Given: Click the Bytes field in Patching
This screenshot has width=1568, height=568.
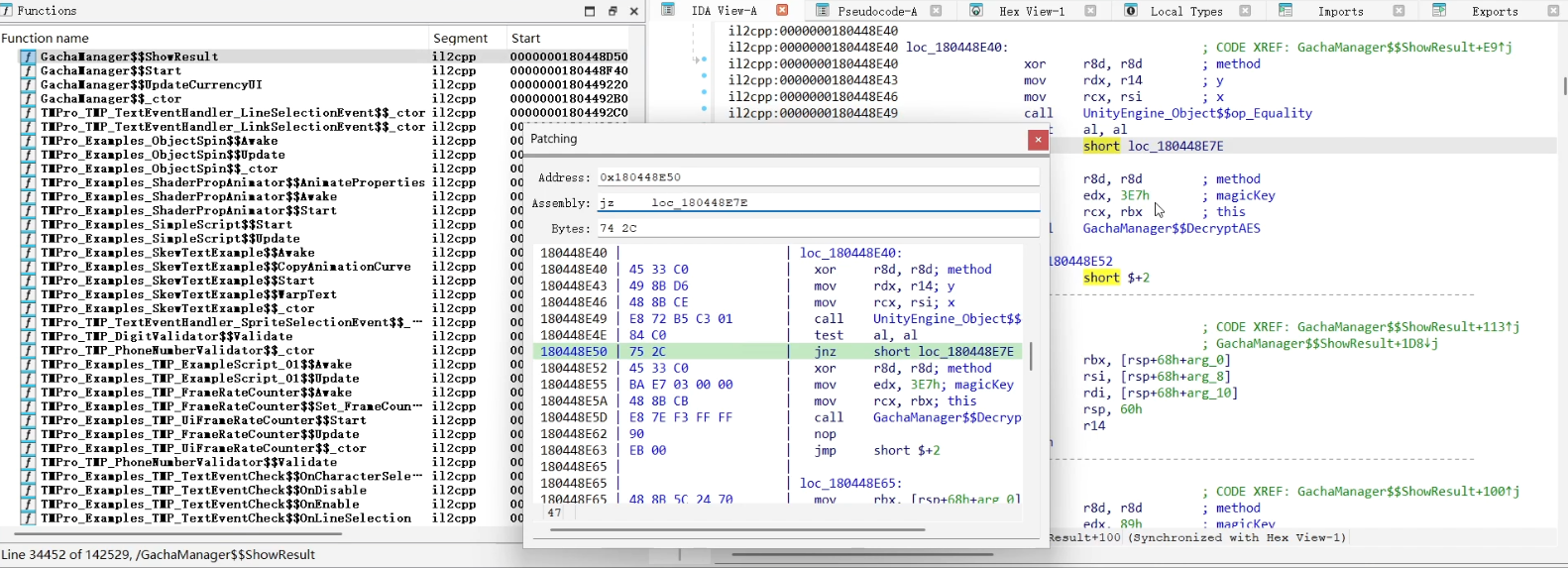Looking at the screenshot, I should pyautogui.click(x=817, y=228).
